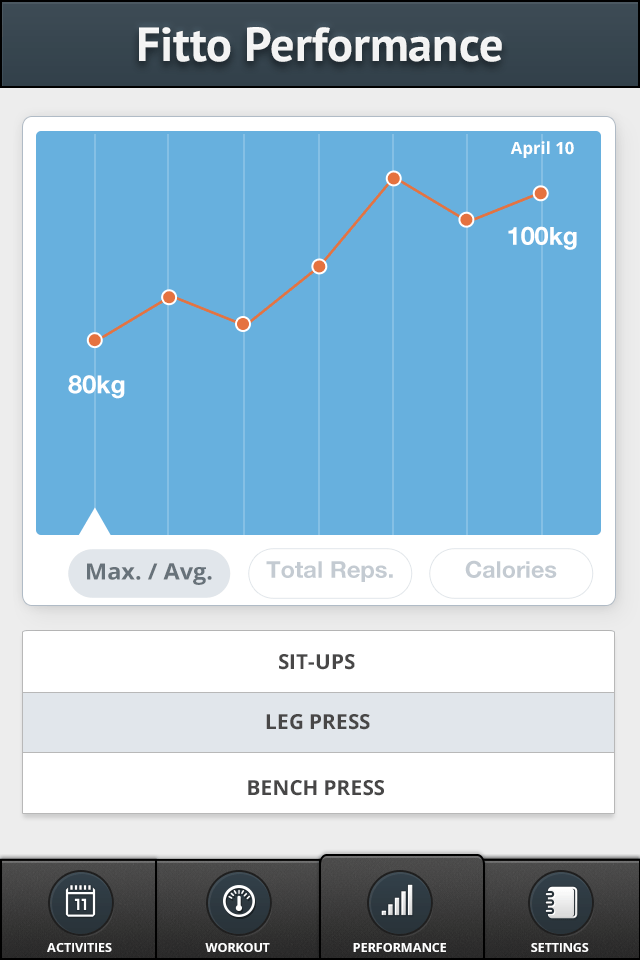The width and height of the screenshot is (640, 960).
Task: Pick the BENCH PRESS exercise
Action: pyautogui.click(x=318, y=787)
